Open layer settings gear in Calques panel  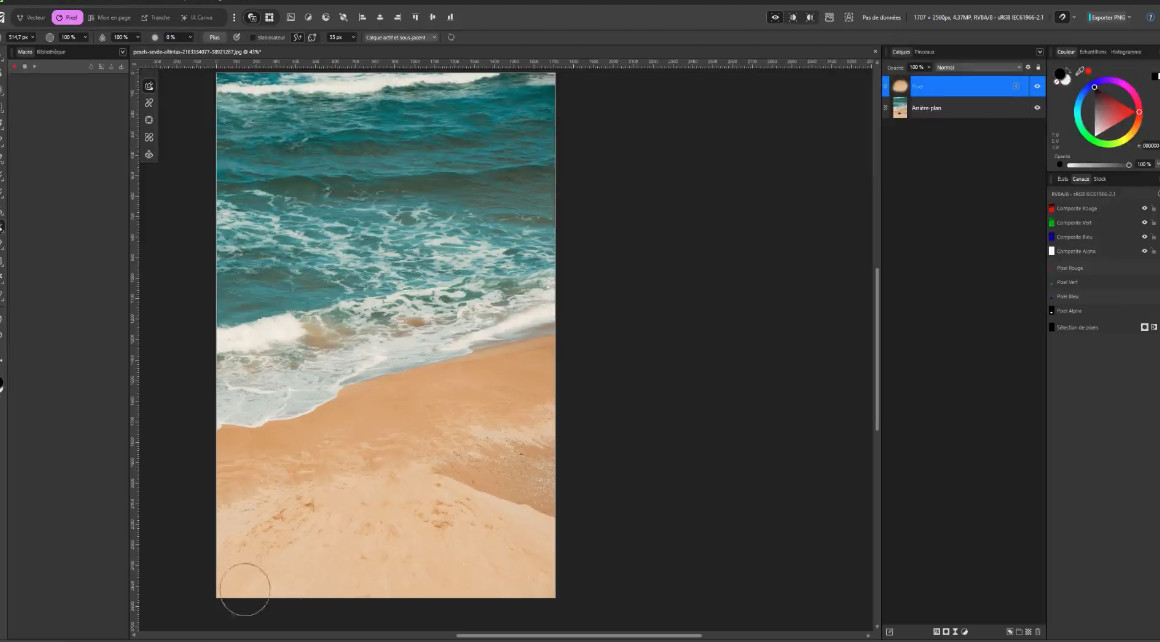[1028, 67]
